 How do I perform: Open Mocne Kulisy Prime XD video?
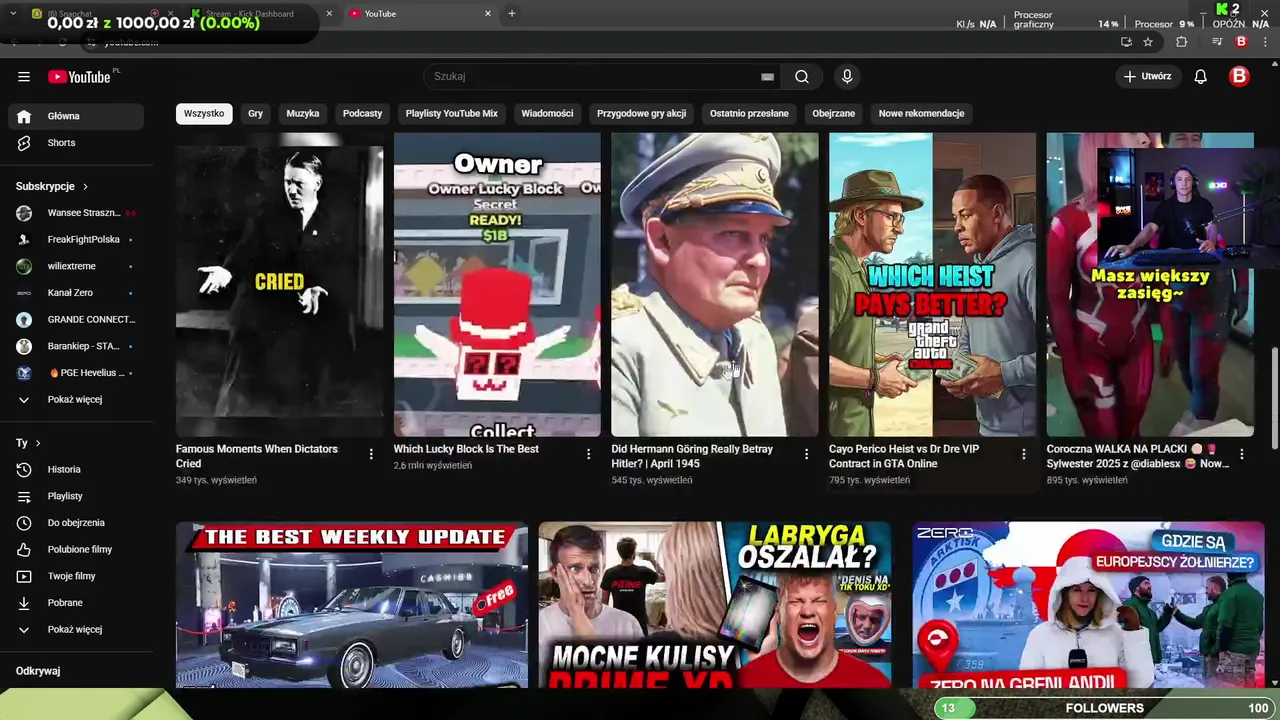pos(714,604)
